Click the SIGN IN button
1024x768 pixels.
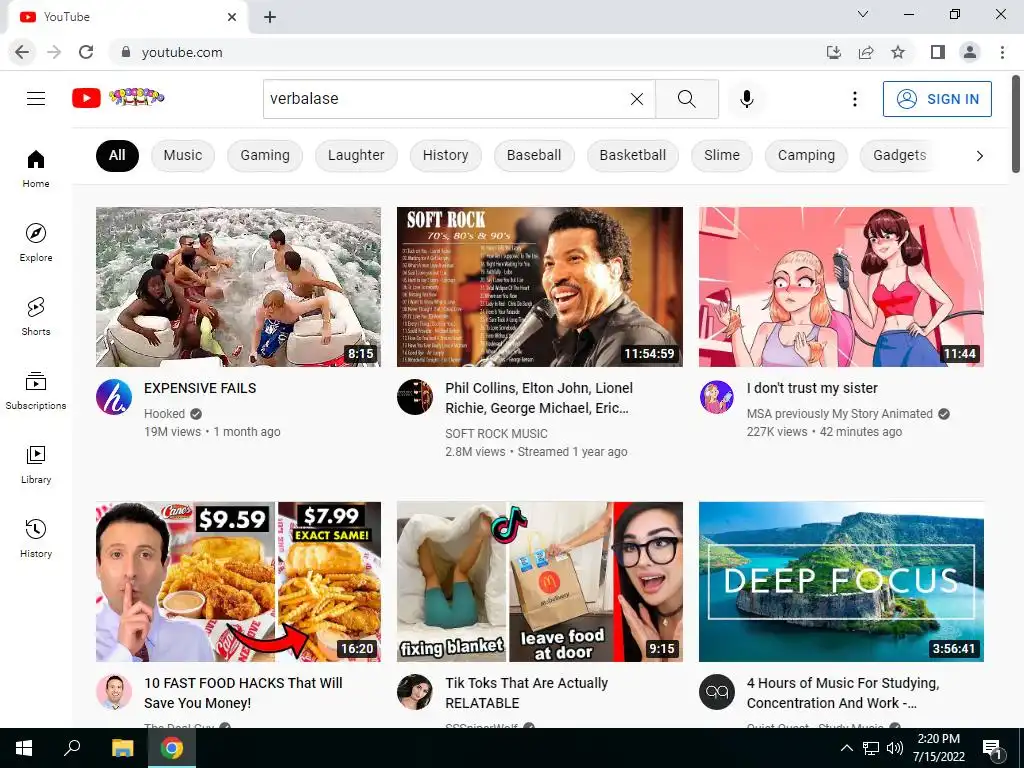(937, 99)
